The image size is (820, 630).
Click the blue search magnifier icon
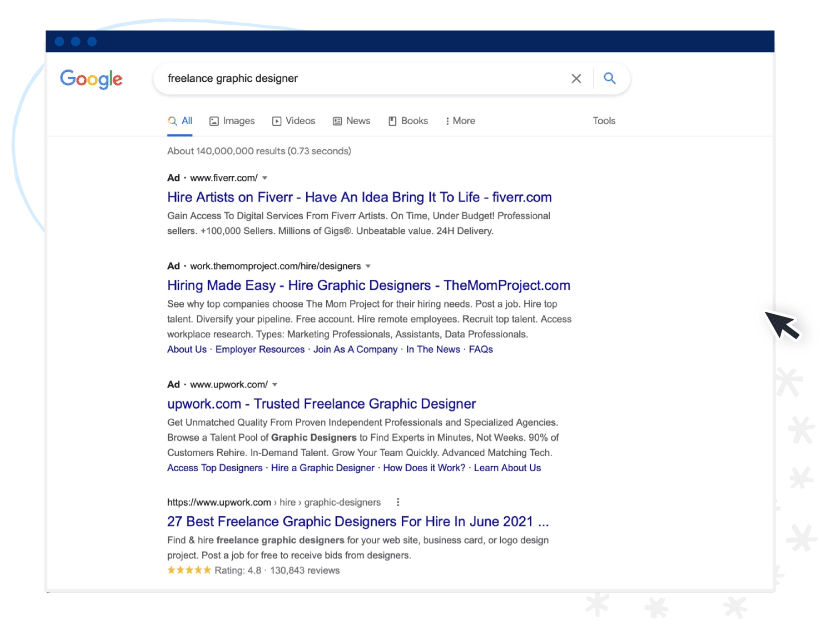click(609, 78)
